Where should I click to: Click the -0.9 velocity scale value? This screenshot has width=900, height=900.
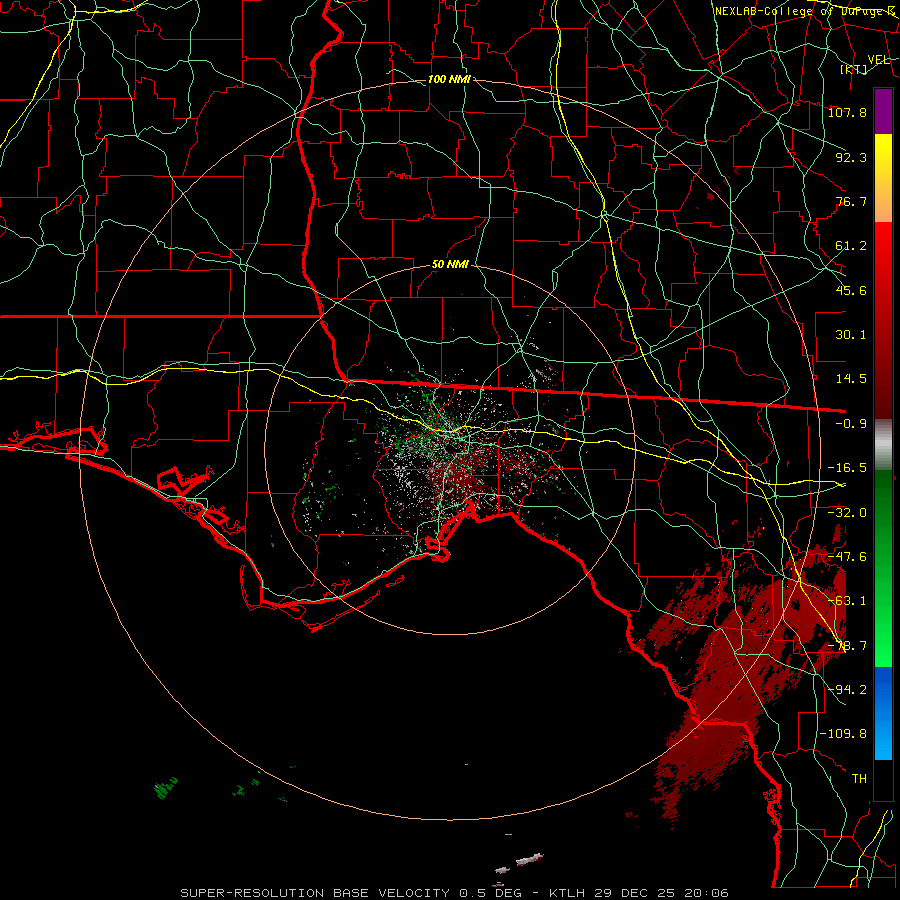(x=851, y=424)
